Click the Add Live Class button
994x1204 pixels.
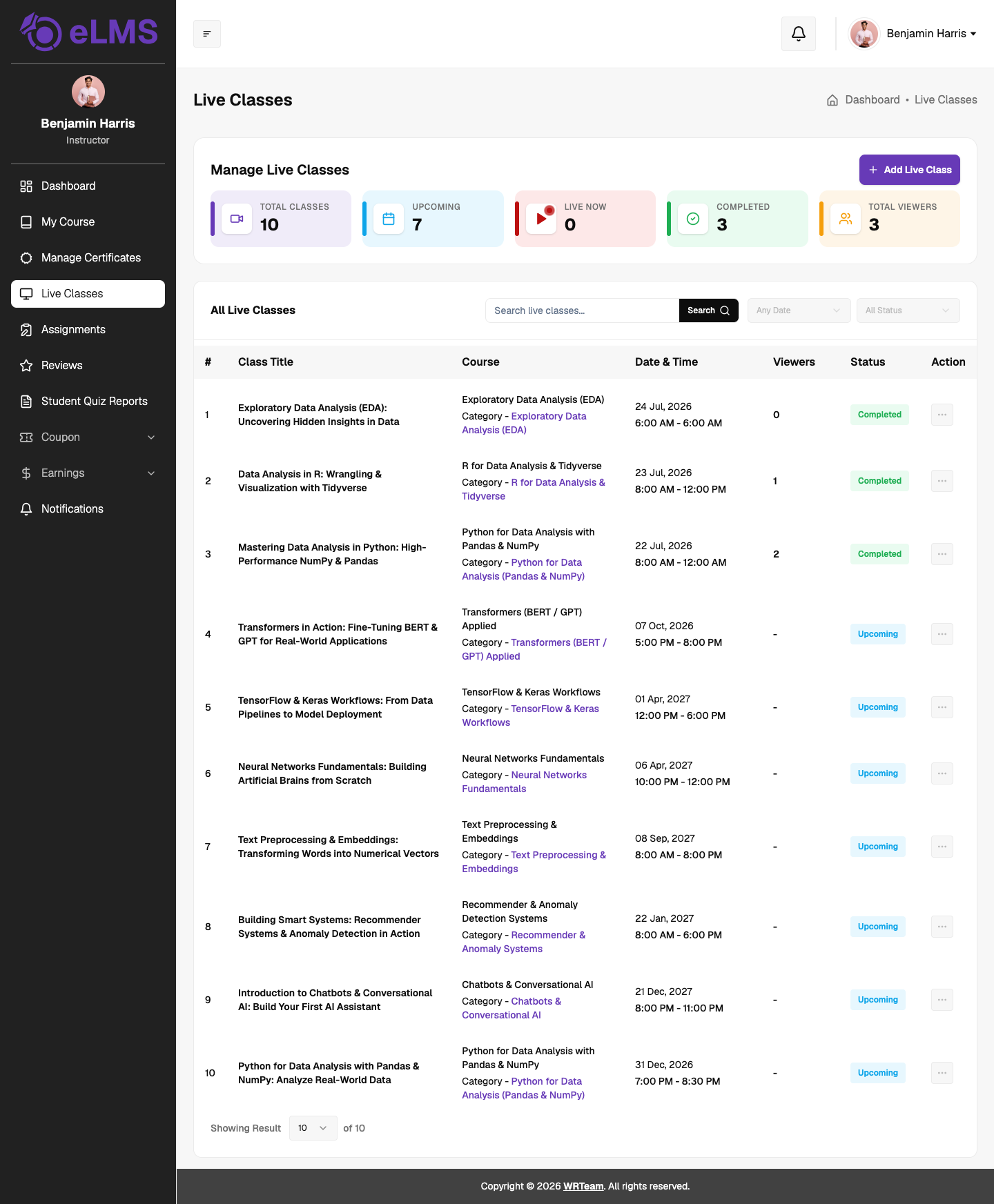910,170
